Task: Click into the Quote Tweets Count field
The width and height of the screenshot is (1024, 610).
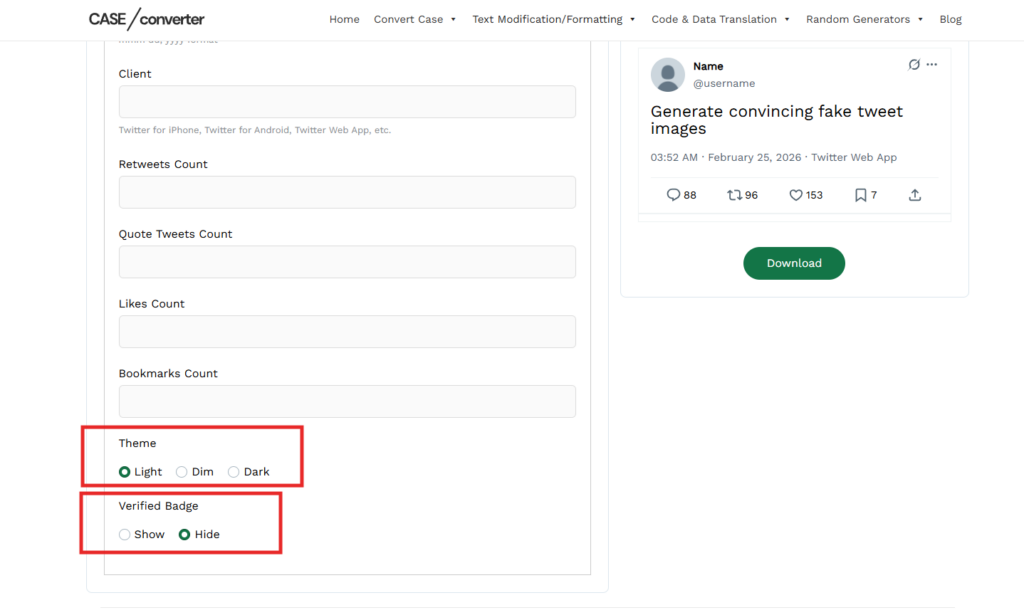Action: [x=347, y=262]
